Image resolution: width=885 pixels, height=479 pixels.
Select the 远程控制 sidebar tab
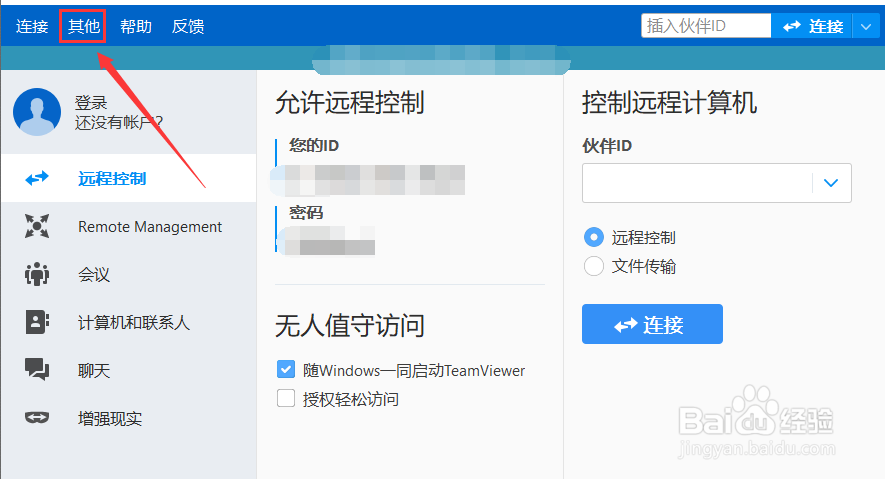click(129, 178)
